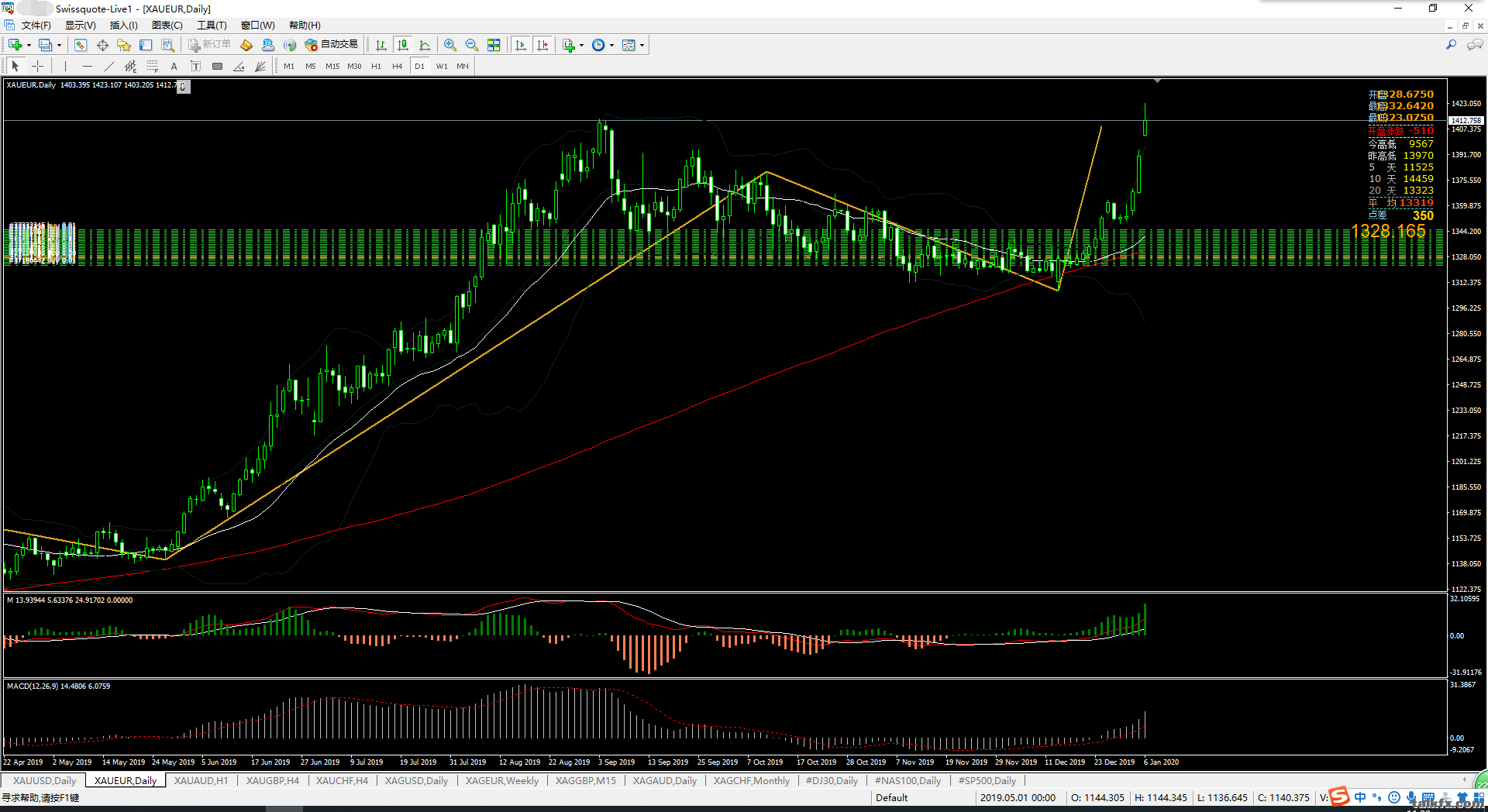Open the 图表(C) menu
1488x812 pixels.
coord(167,26)
